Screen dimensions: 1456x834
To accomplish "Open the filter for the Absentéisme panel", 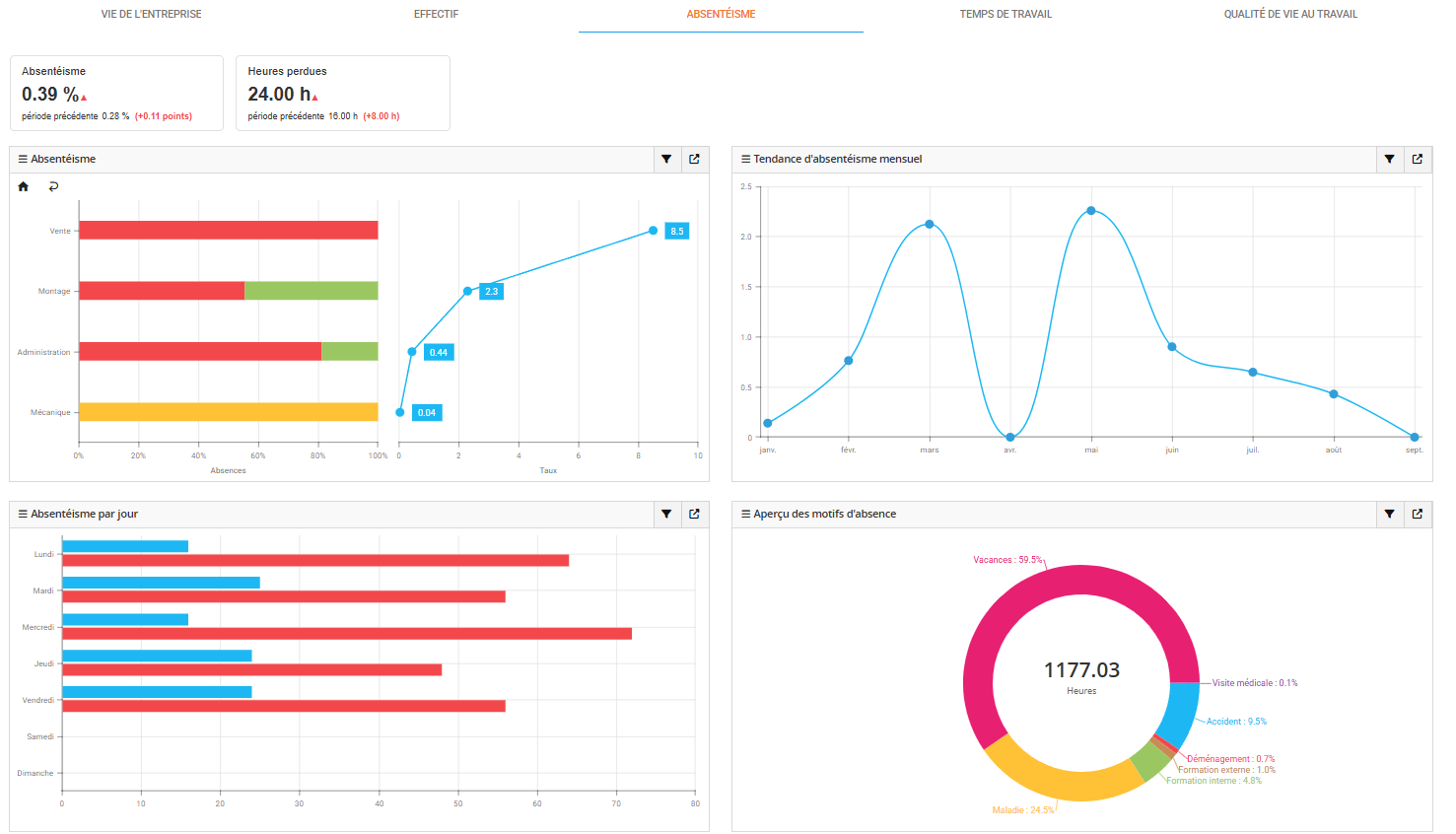I will (666, 159).
